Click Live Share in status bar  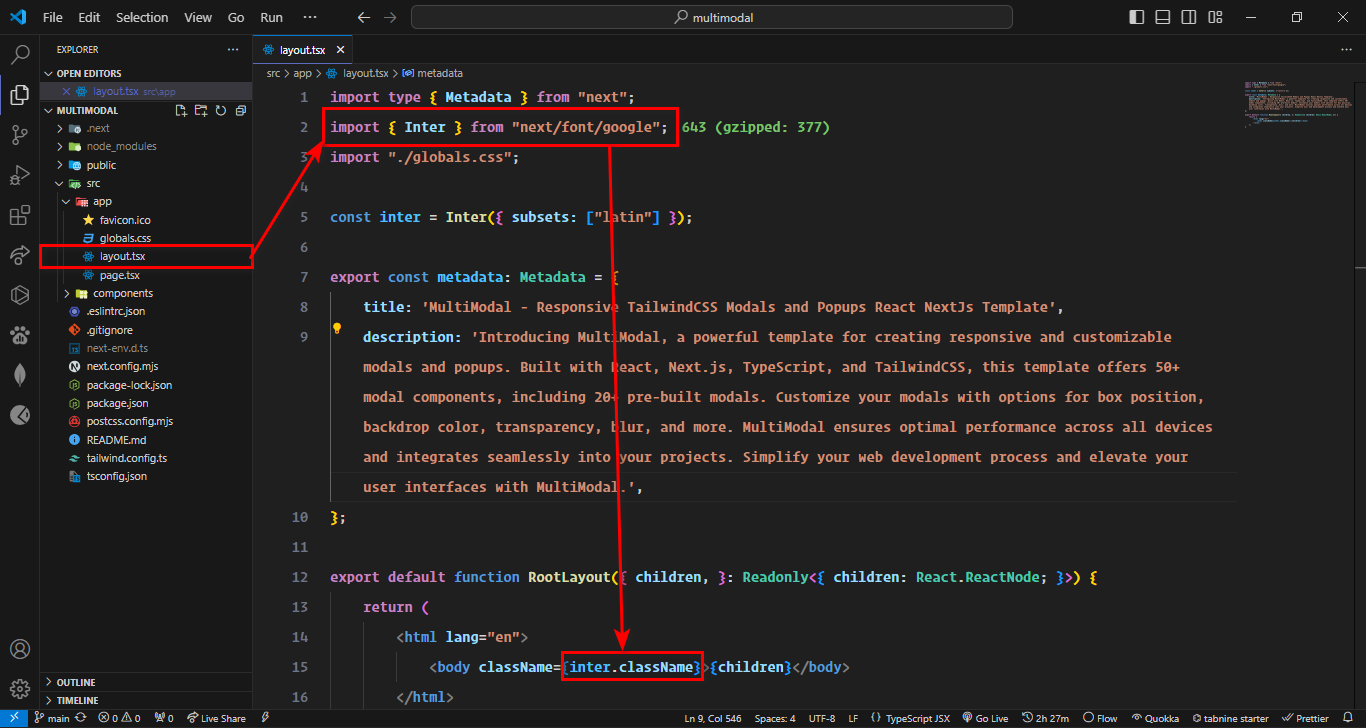[216, 718]
